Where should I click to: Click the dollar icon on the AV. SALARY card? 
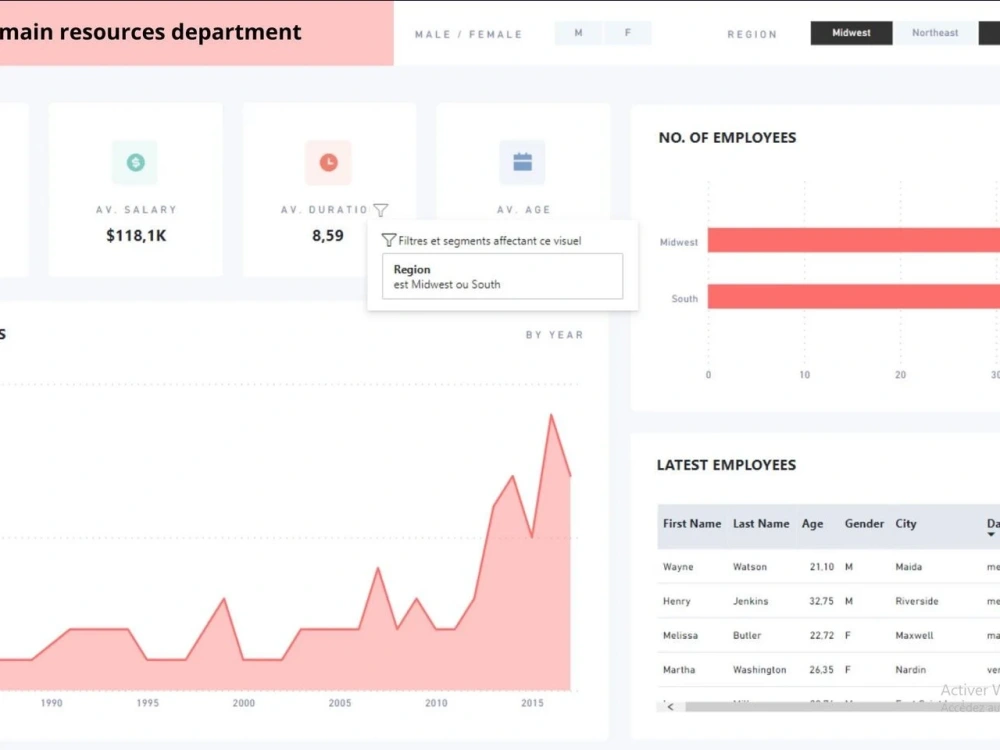point(135,161)
